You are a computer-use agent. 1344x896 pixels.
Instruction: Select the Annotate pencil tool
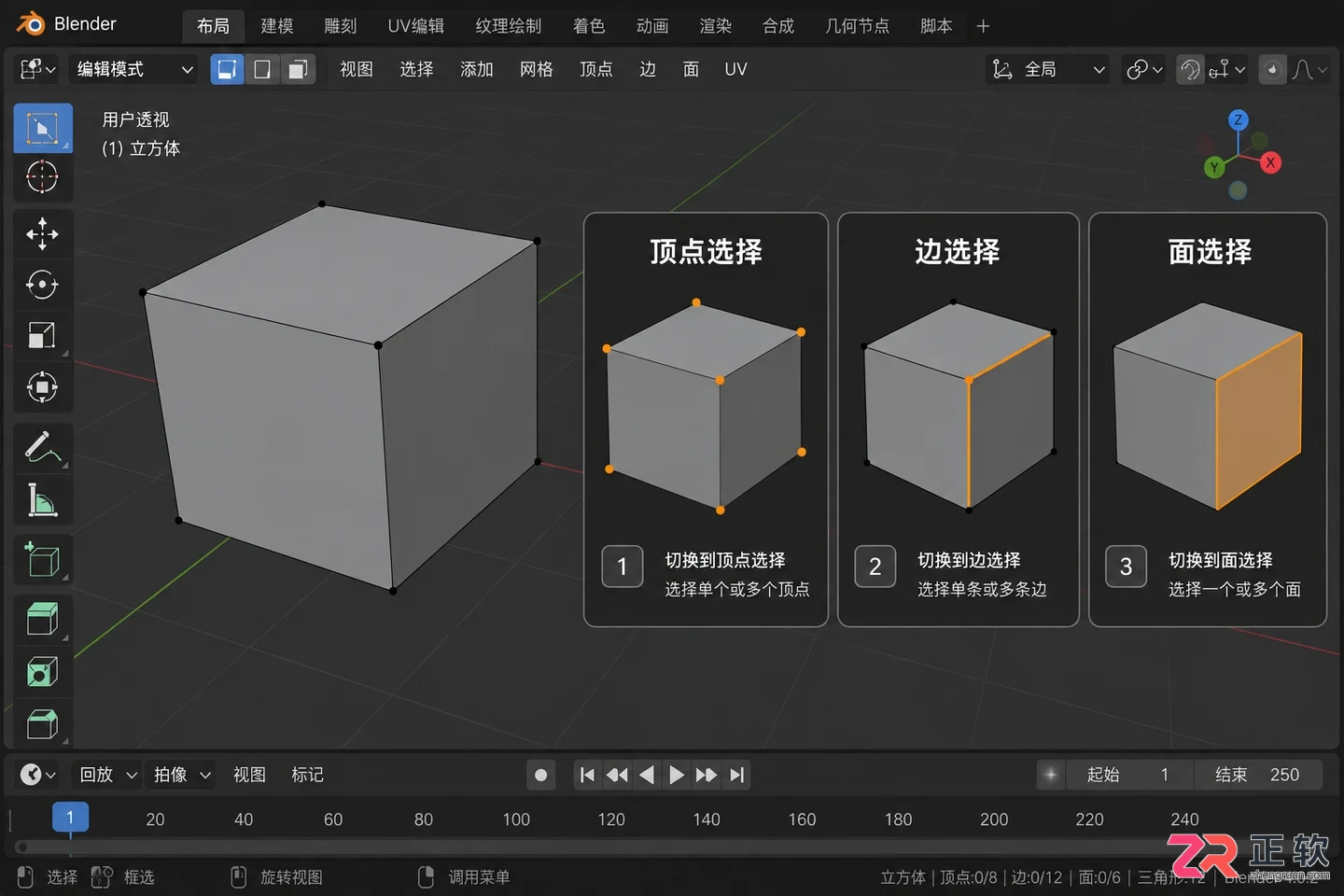(x=43, y=448)
